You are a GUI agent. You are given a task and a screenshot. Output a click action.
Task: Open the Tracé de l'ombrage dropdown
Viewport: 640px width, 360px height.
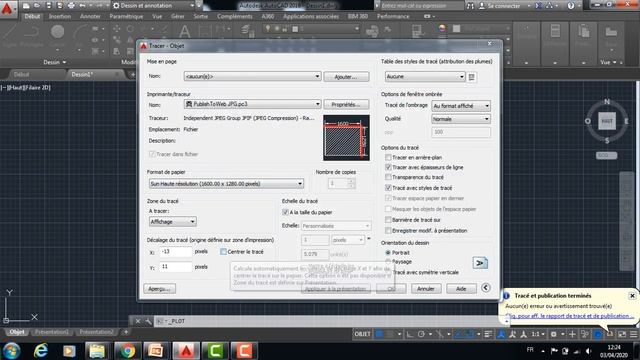click(x=460, y=106)
